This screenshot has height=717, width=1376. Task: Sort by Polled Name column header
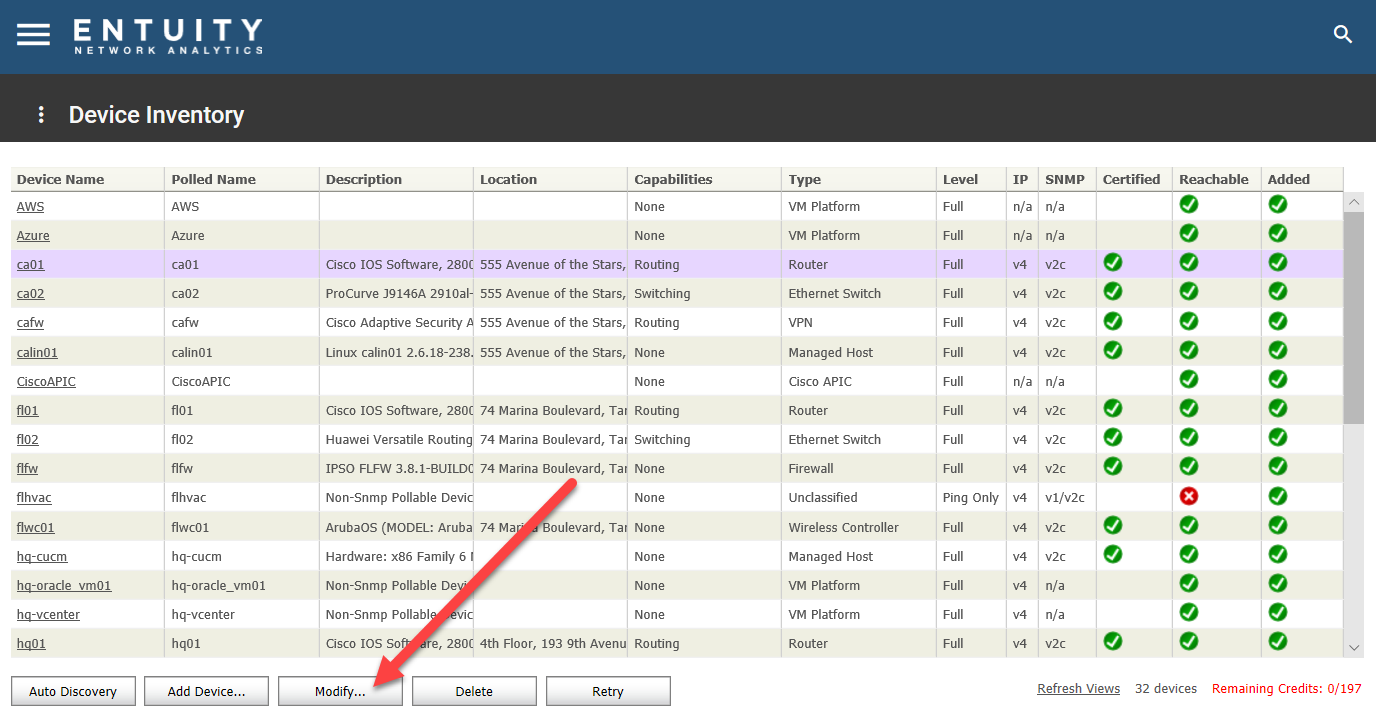point(242,179)
